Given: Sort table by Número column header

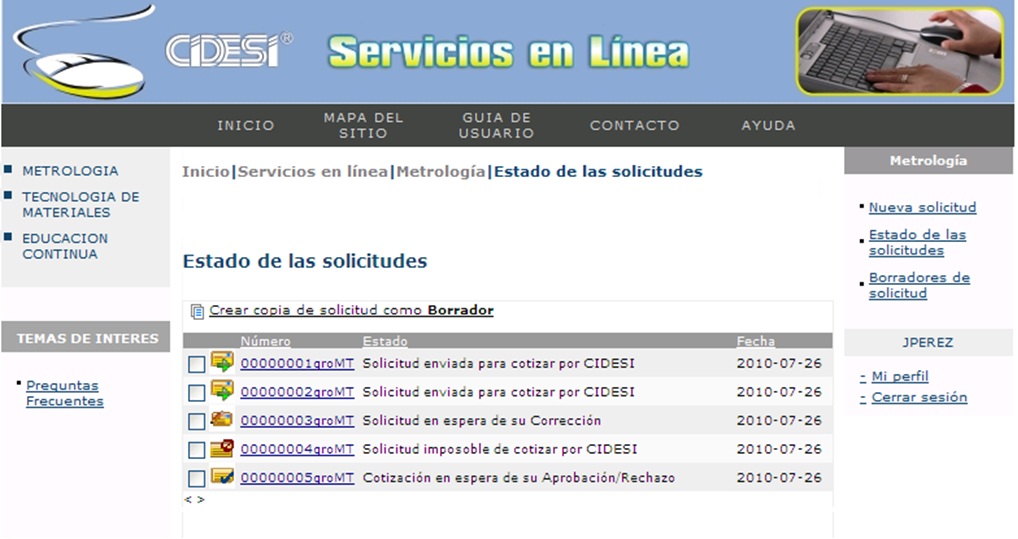Looking at the screenshot, I should 265,341.
